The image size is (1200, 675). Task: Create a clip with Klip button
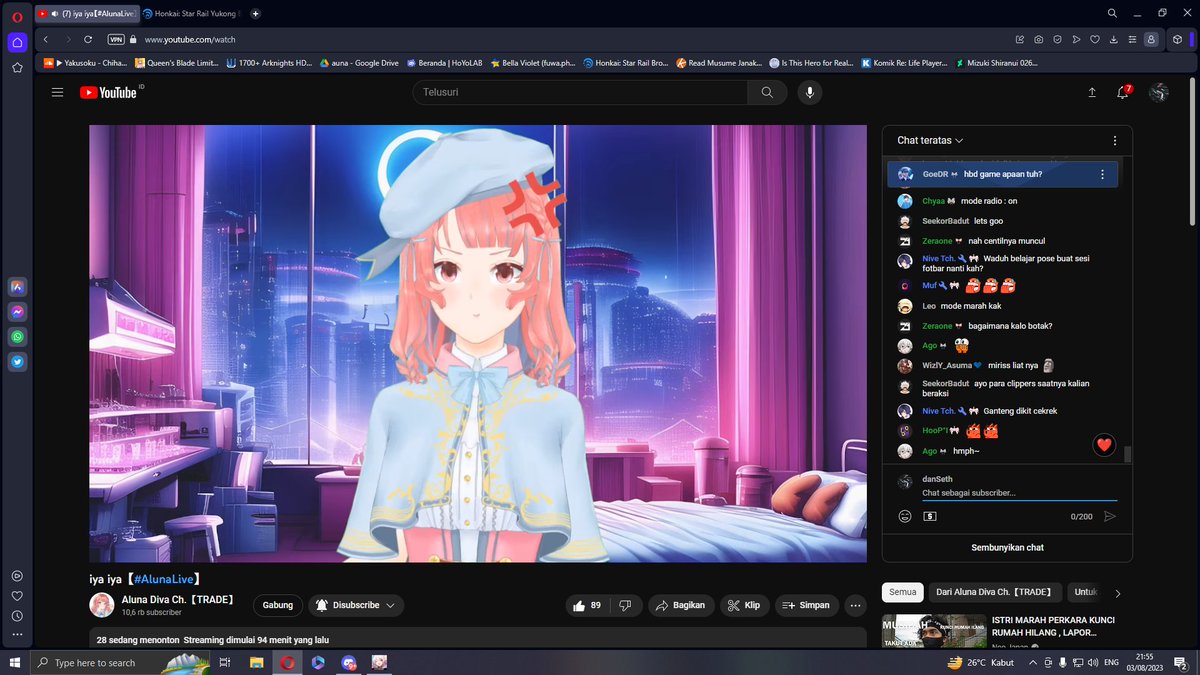click(x=743, y=605)
